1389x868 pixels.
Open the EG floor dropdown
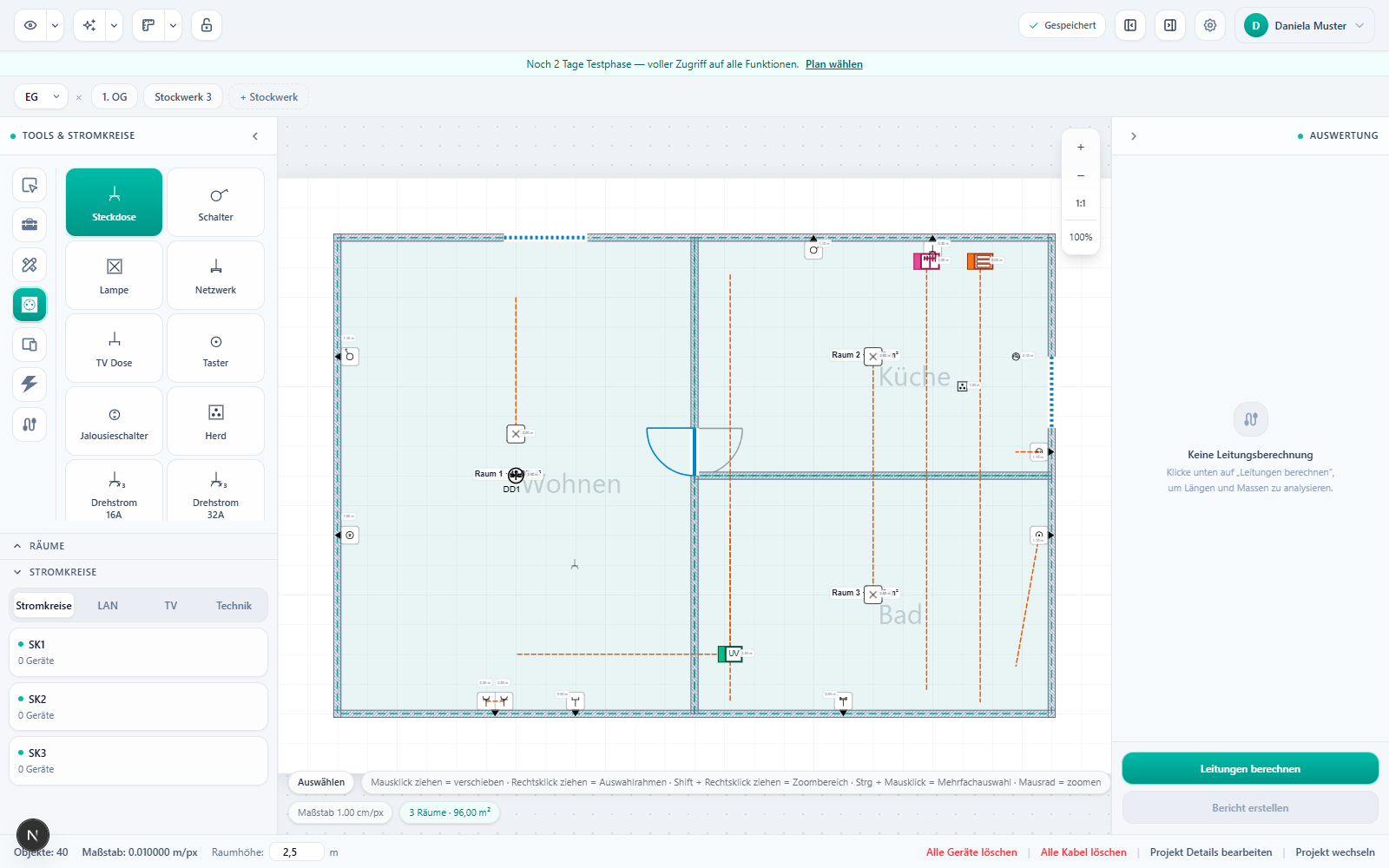click(x=41, y=96)
